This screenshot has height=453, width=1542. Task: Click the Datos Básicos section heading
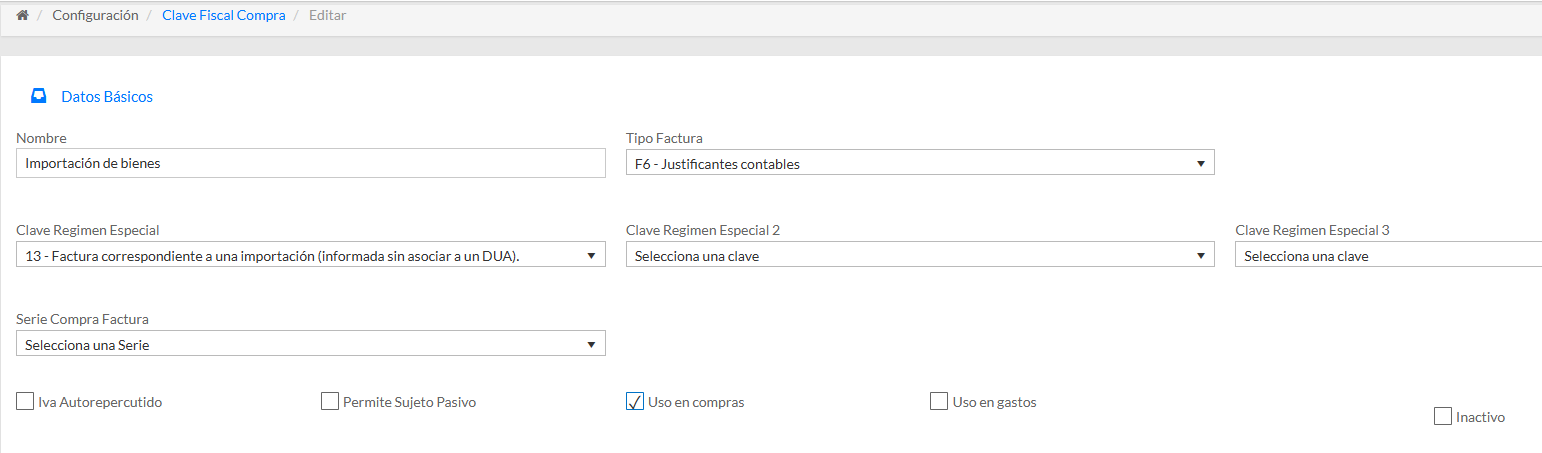107,97
